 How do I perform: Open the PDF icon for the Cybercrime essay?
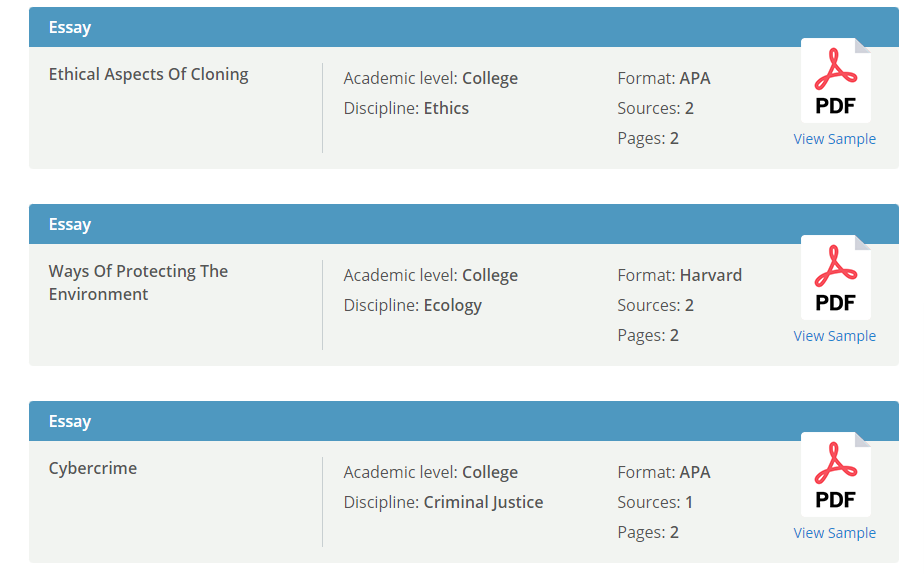pyautogui.click(x=835, y=475)
